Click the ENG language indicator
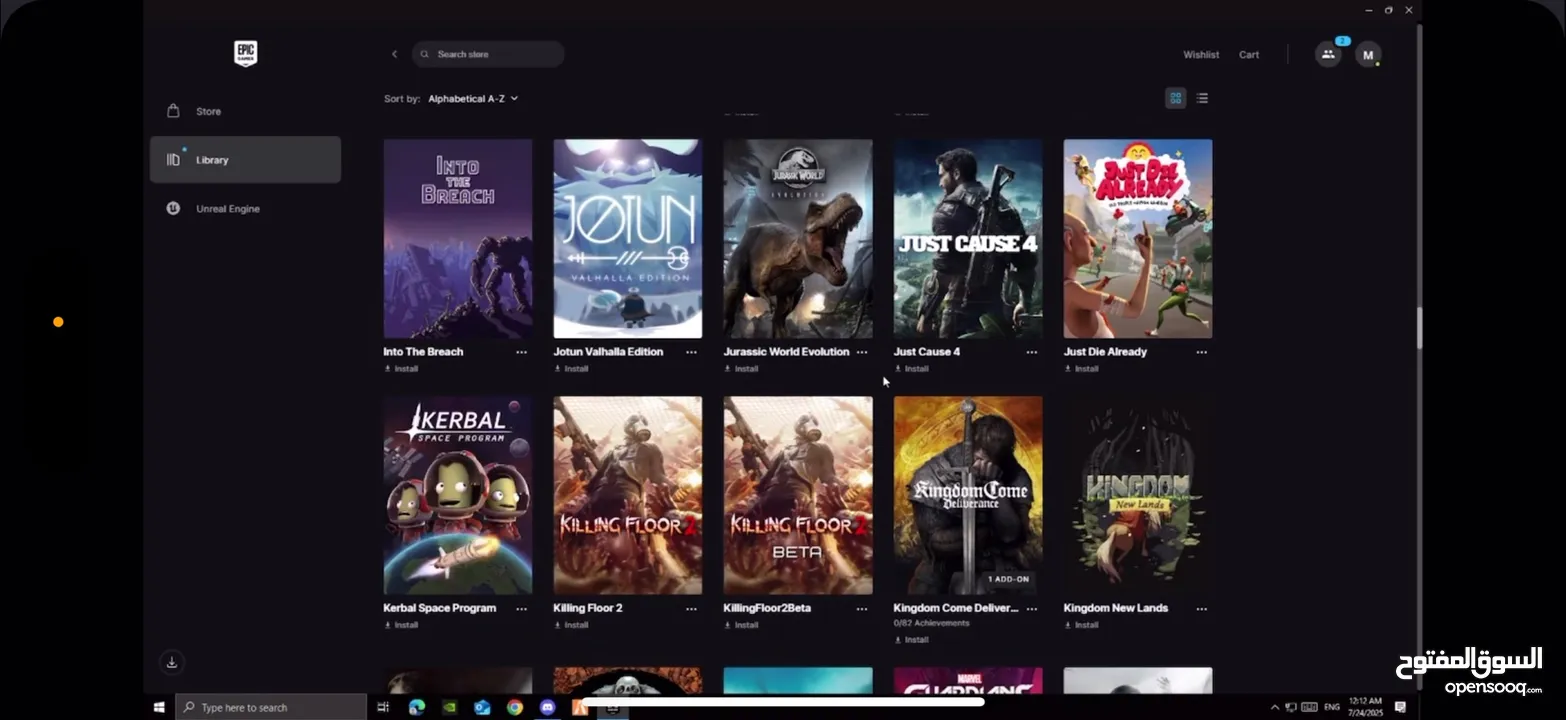Viewport: 1566px width, 720px height. click(x=1332, y=707)
